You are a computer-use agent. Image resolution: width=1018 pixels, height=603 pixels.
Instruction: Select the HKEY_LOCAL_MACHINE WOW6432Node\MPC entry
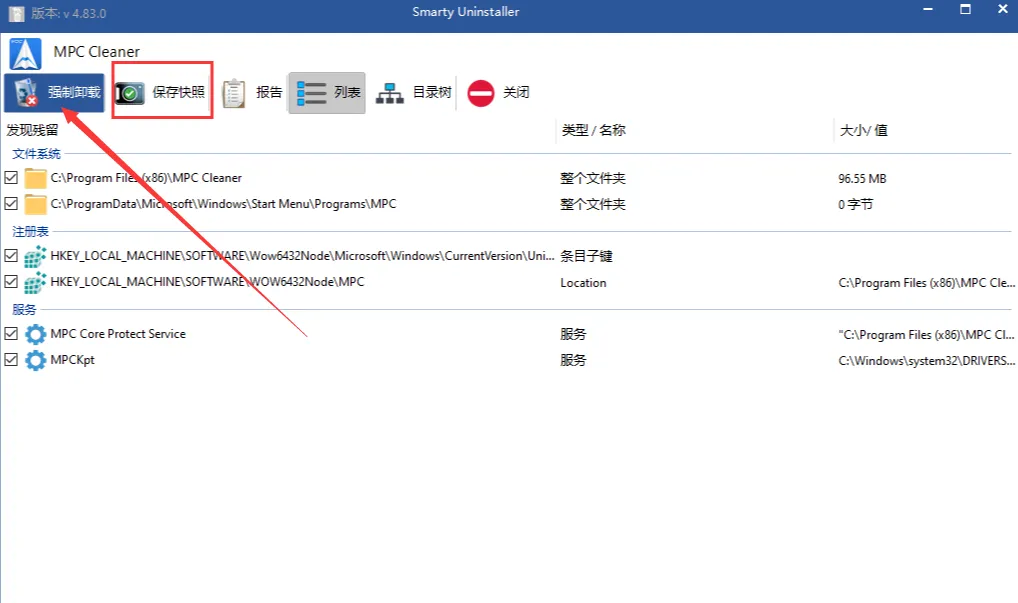[x=207, y=282]
